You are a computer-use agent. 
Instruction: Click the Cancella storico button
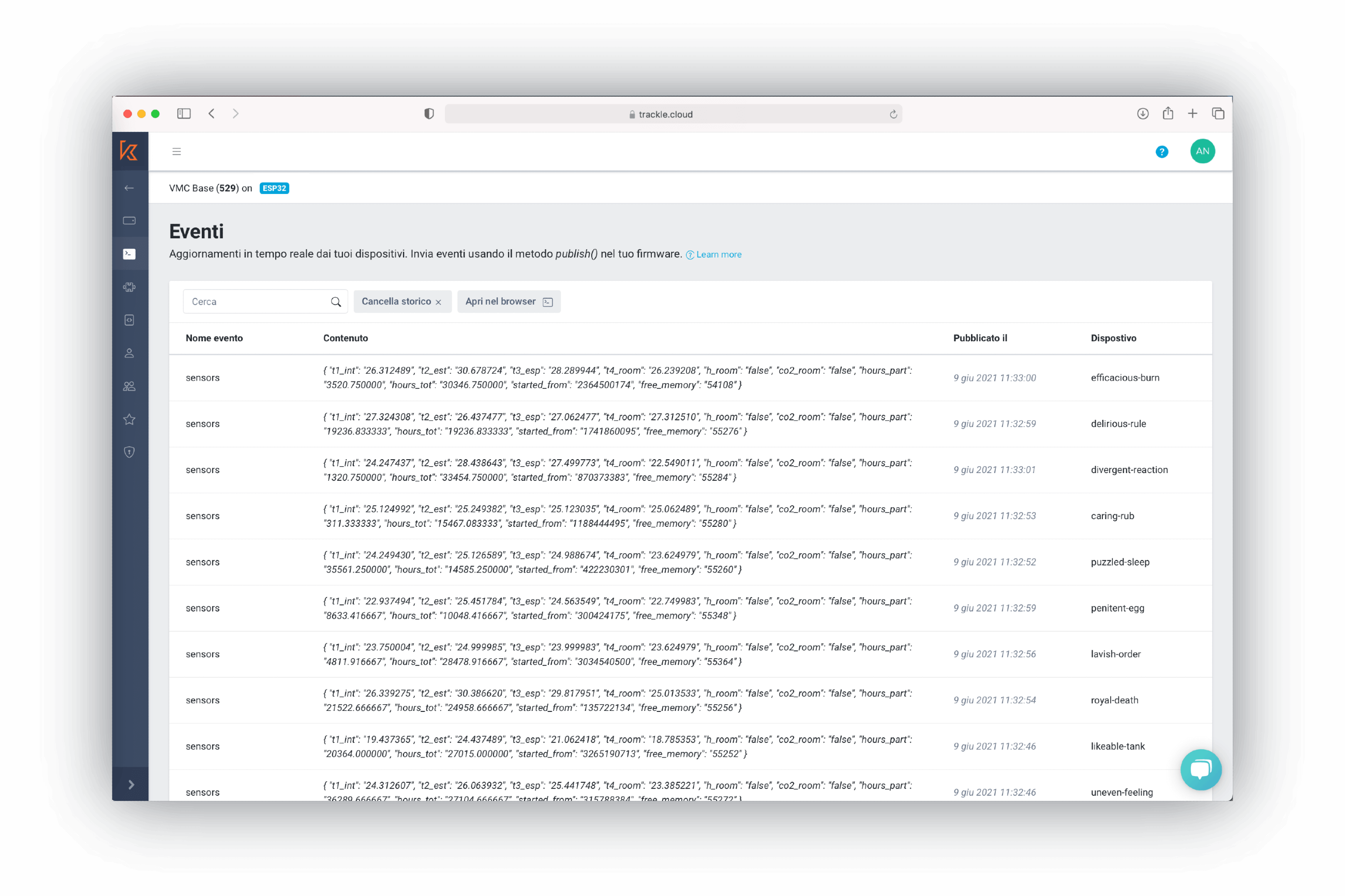[402, 302]
